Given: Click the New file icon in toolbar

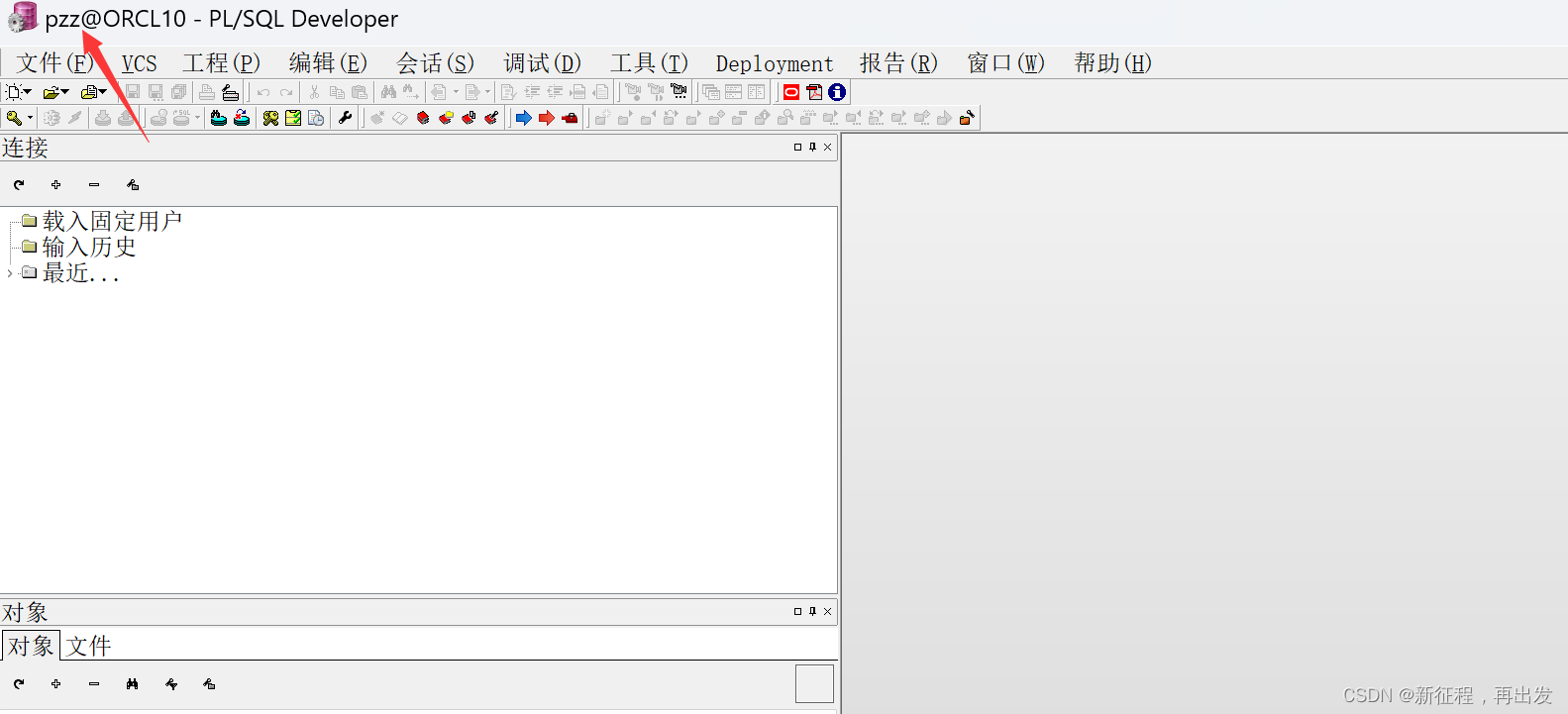Looking at the screenshot, I should (x=14, y=92).
